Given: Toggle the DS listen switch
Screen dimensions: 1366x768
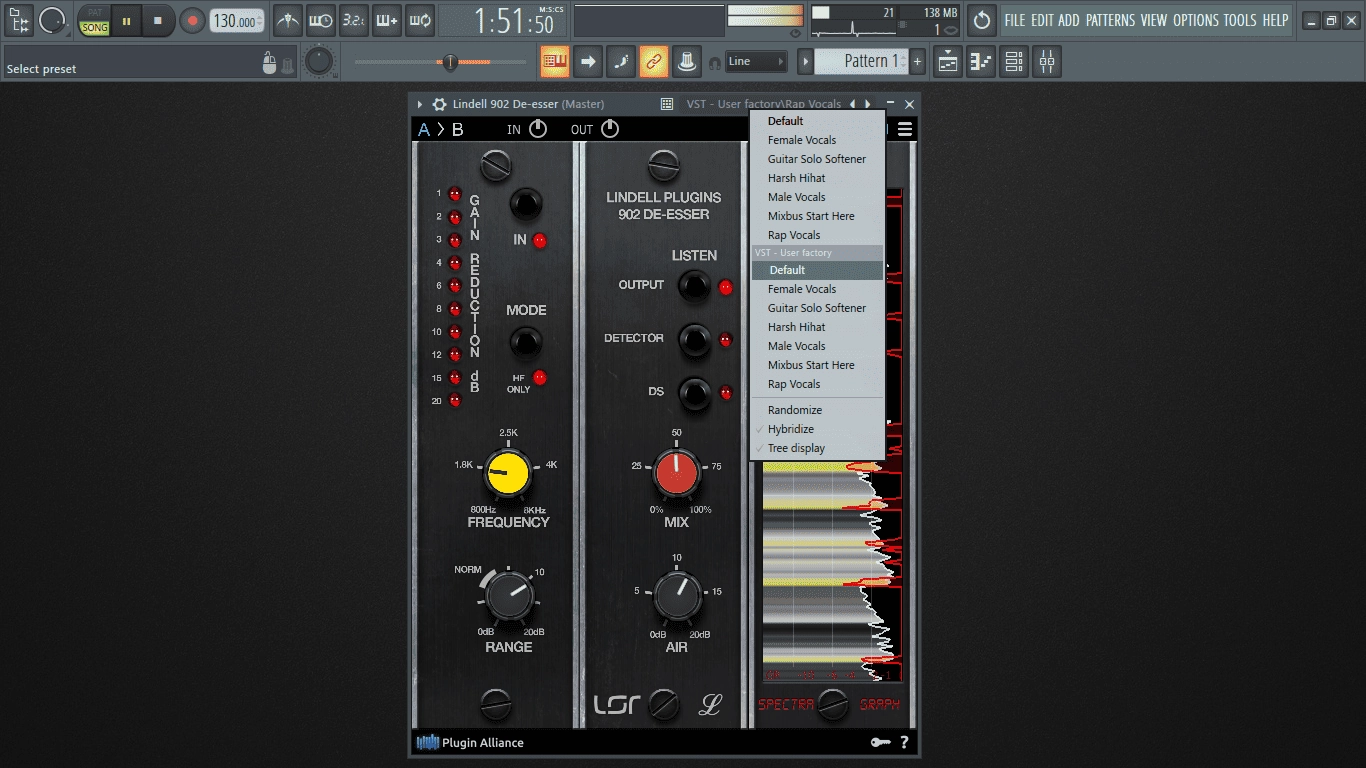Looking at the screenshot, I should coord(694,393).
